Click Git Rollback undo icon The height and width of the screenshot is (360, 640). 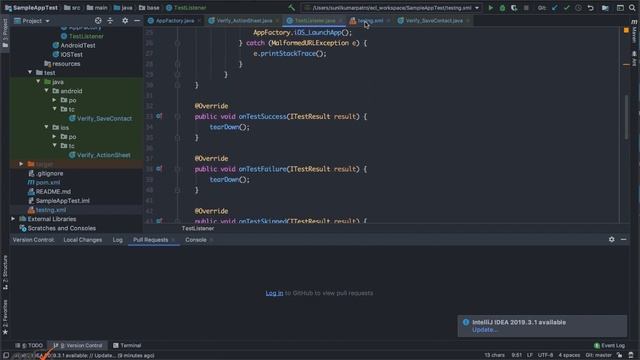click(591, 8)
